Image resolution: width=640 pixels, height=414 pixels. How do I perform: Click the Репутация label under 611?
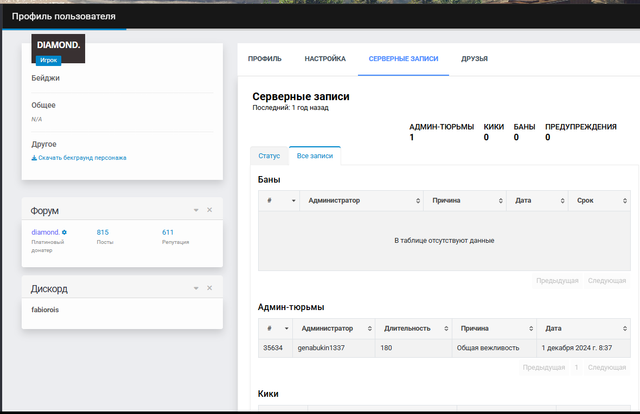(x=175, y=242)
